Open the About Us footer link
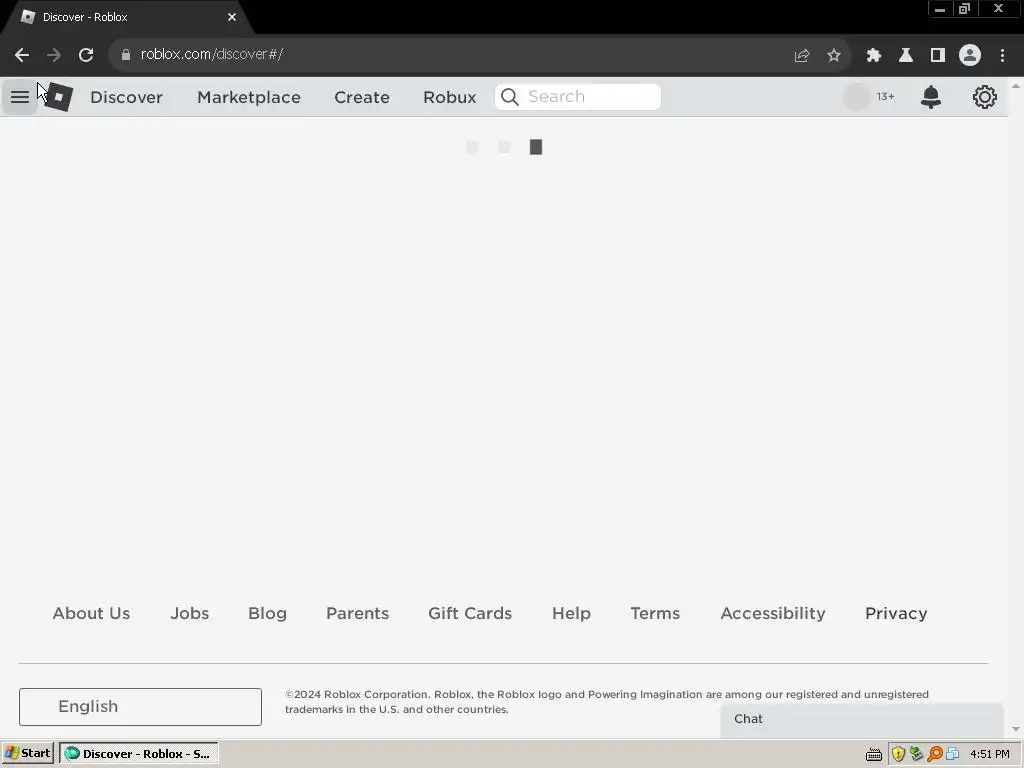This screenshot has width=1024, height=768. (x=91, y=613)
